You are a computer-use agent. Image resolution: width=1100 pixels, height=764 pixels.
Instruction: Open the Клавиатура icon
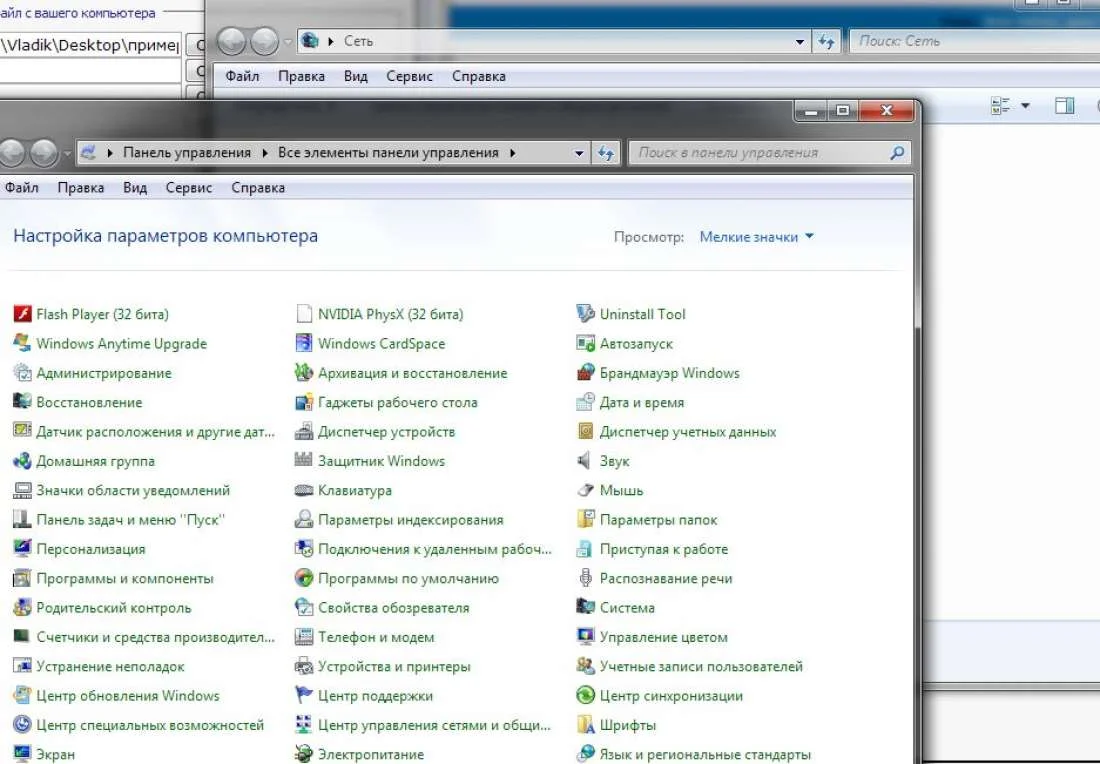coord(304,490)
